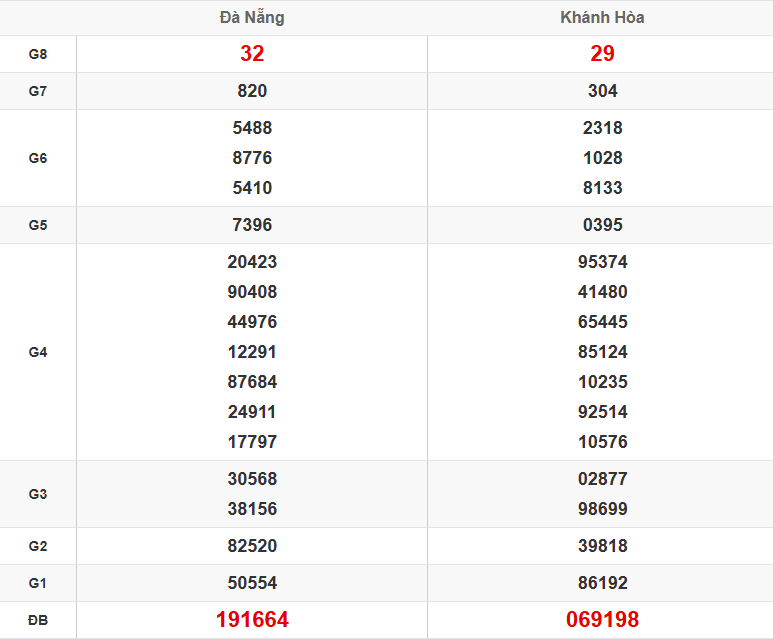This screenshot has width=773, height=639.
Task: Pick the G6 number 1028
Action: coord(602,158)
